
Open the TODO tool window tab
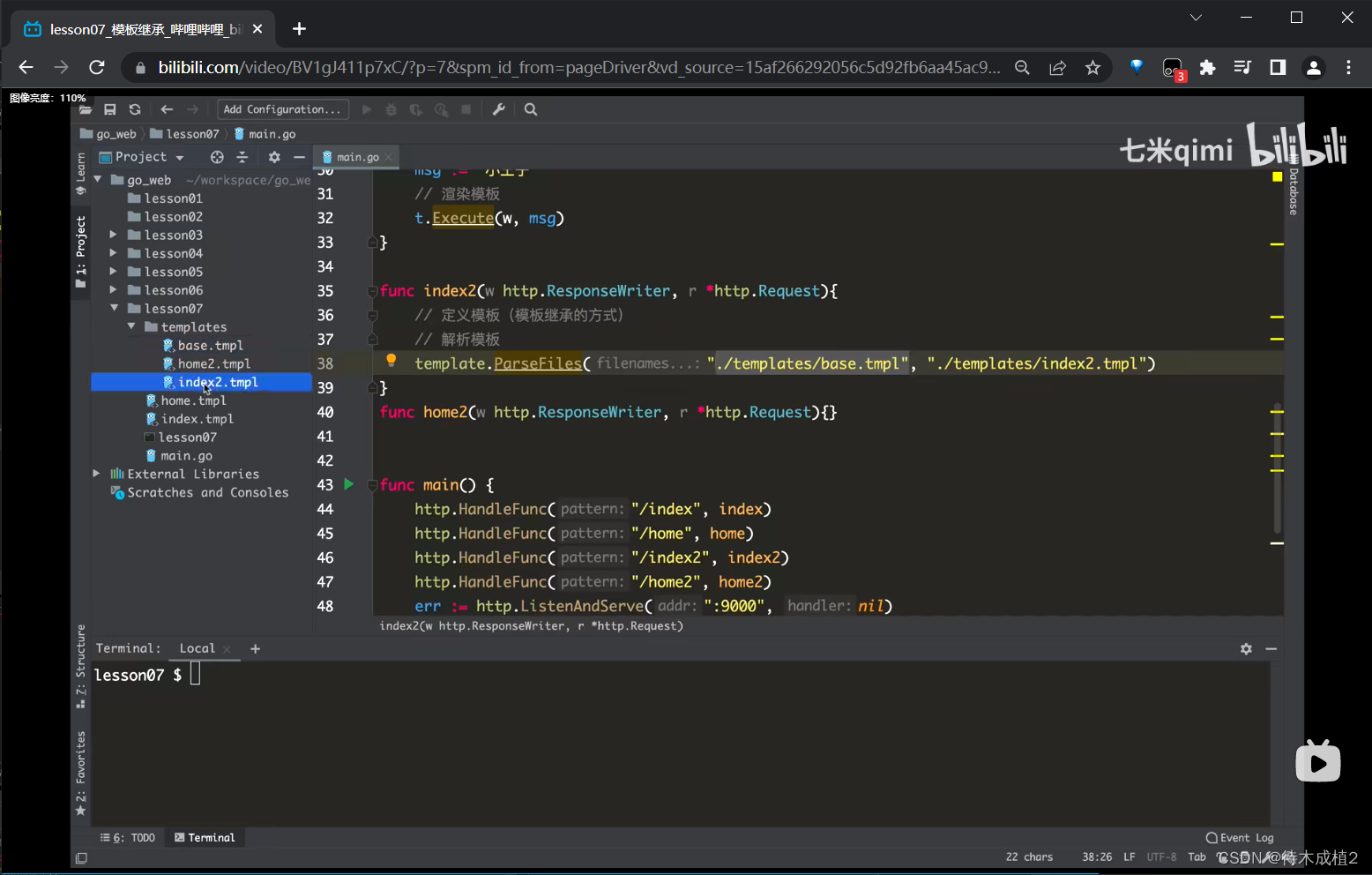[x=128, y=838]
